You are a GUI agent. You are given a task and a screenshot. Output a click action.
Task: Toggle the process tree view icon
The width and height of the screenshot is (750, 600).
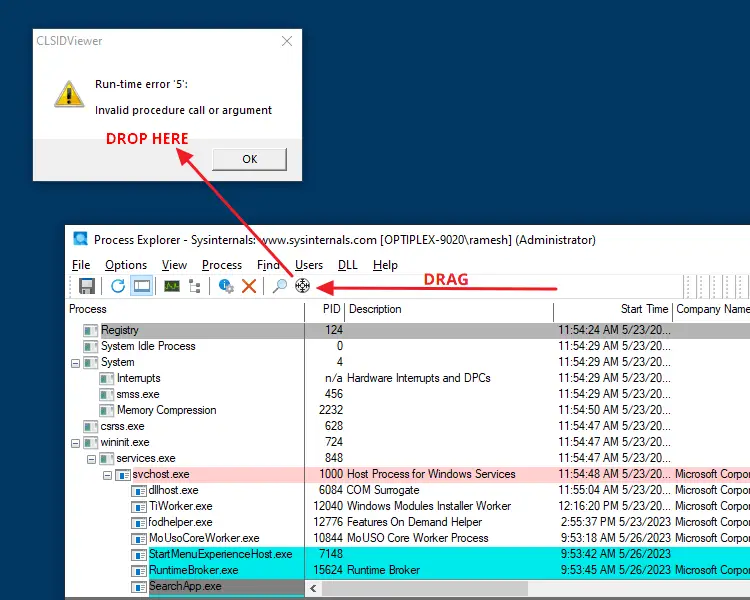195,286
